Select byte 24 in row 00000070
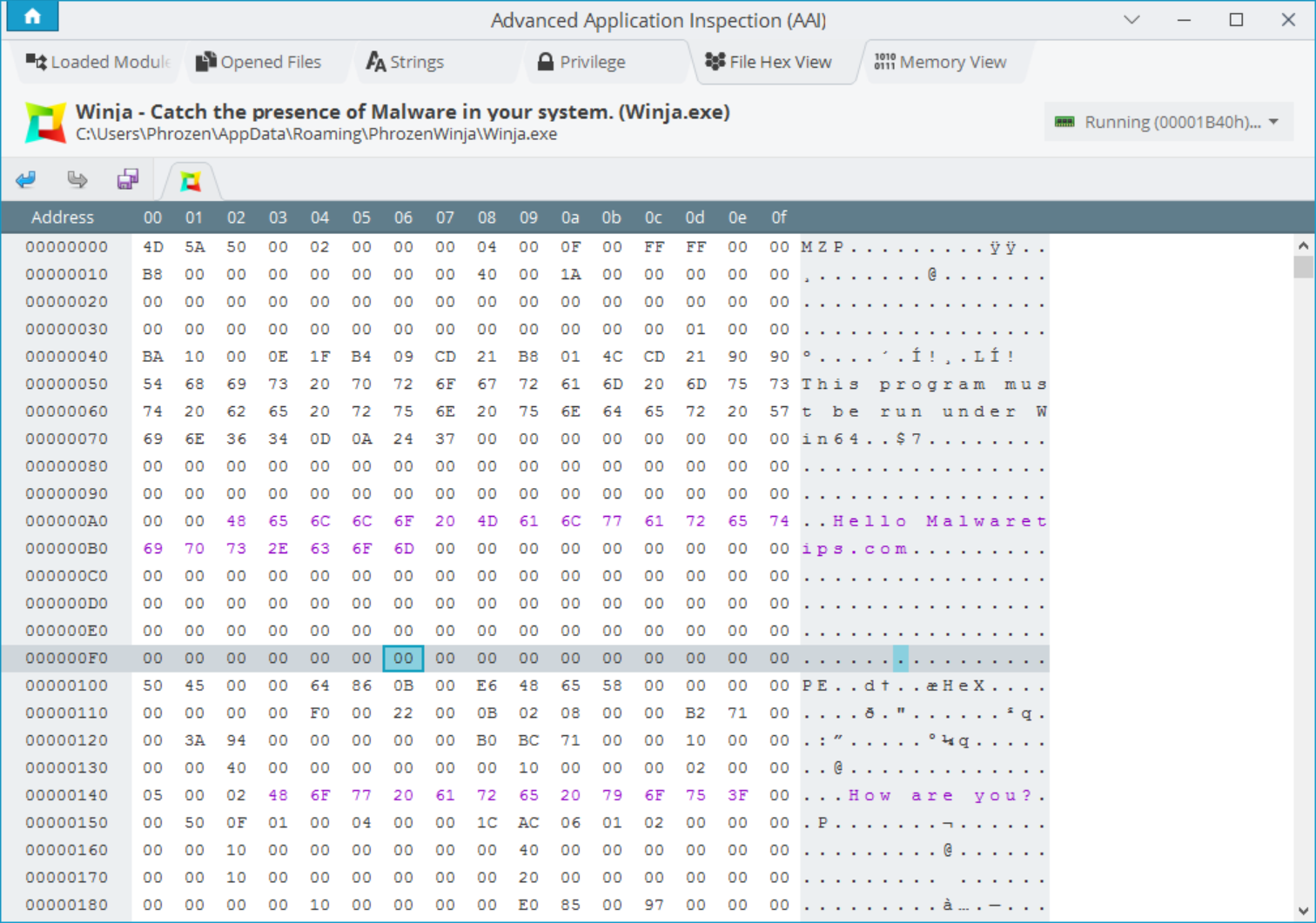Viewport: 1316px width, 923px height. click(403, 438)
